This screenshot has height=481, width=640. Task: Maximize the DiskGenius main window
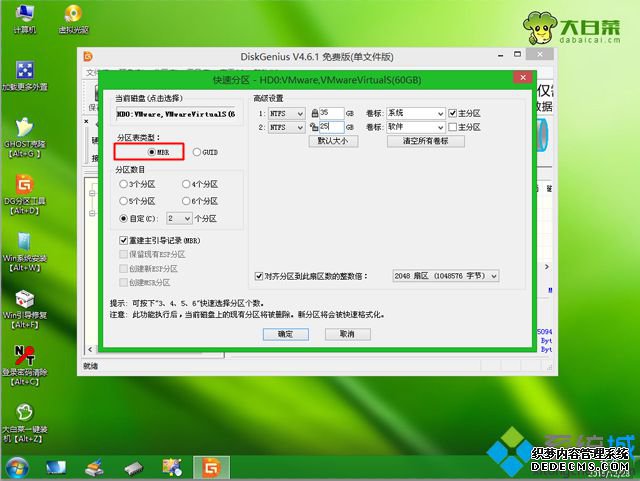coord(517,54)
